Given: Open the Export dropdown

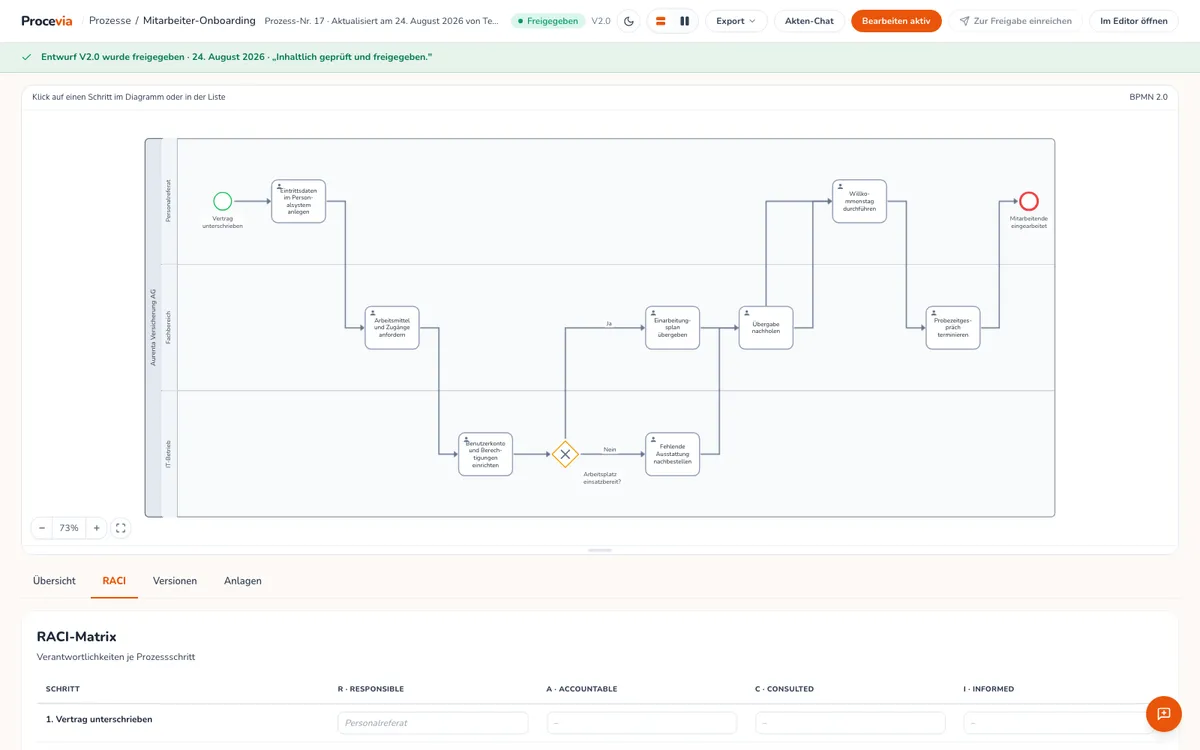Looking at the screenshot, I should [x=736, y=21].
